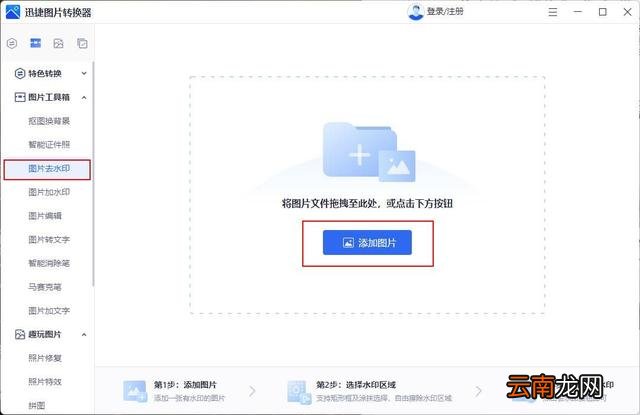Open 图片编辑 tool

[45, 215]
